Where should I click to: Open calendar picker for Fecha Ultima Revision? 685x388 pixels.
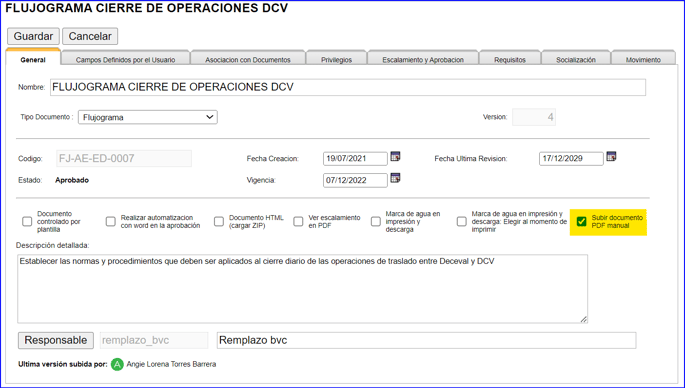(611, 156)
